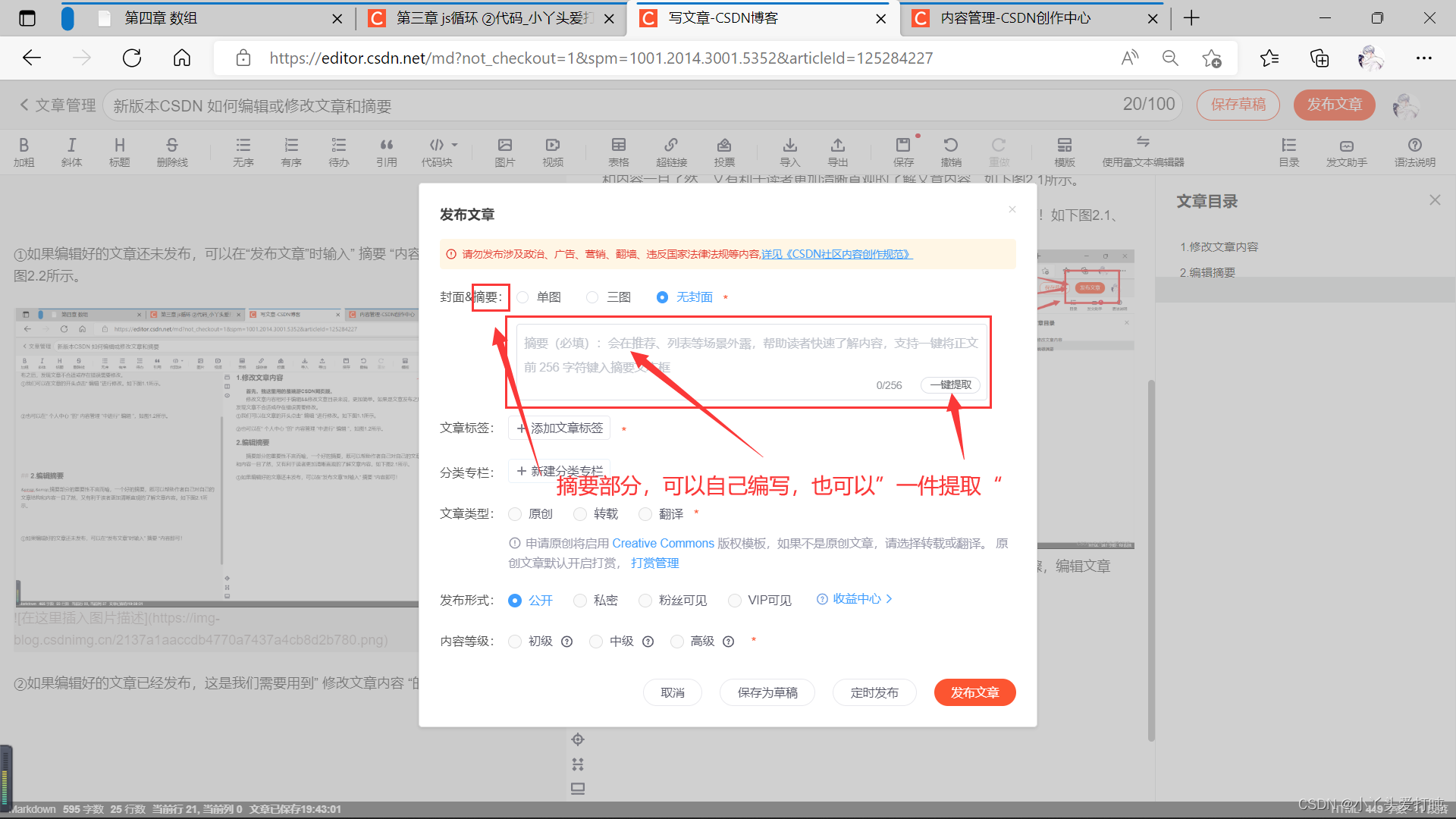Select the 单图 cover radio option
Screen dimensions: 1456x819
point(523,297)
